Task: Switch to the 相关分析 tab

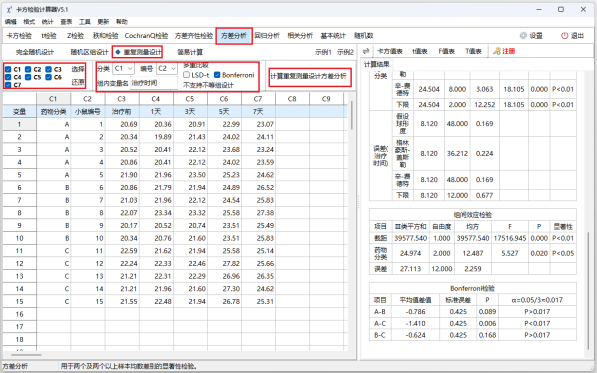Action: (x=300, y=36)
